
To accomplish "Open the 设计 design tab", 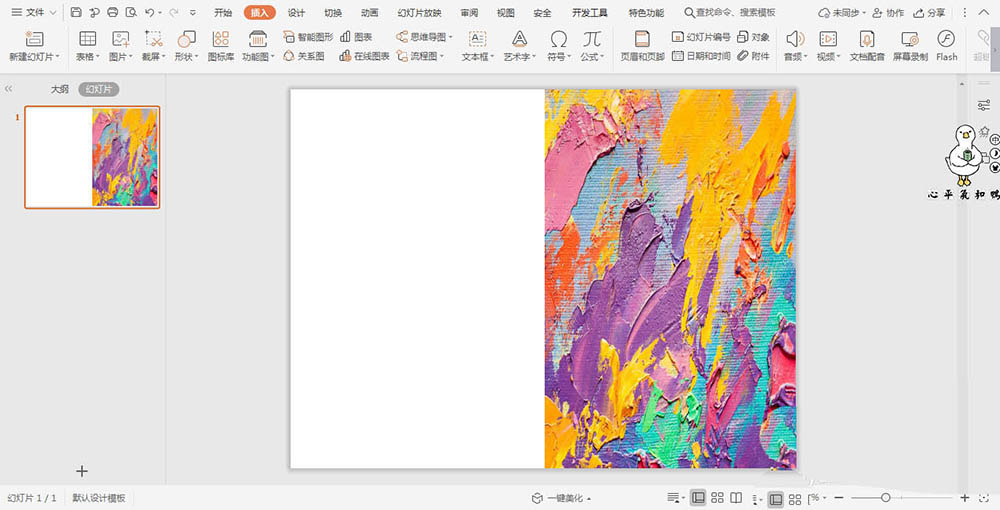I will [296, 13].
